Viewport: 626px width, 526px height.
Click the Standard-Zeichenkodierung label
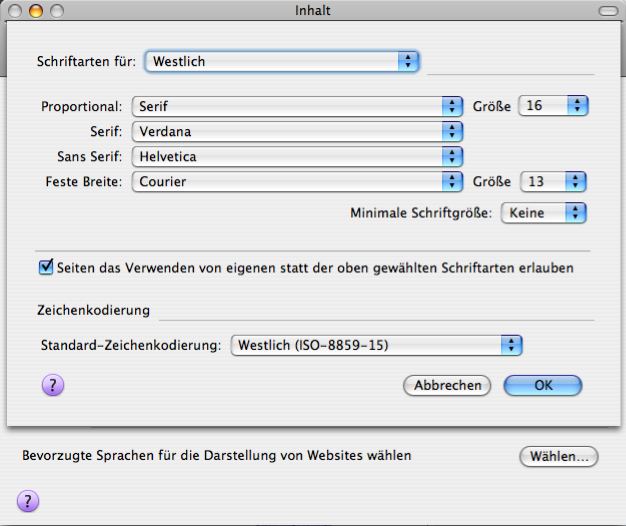pos(131,345)
